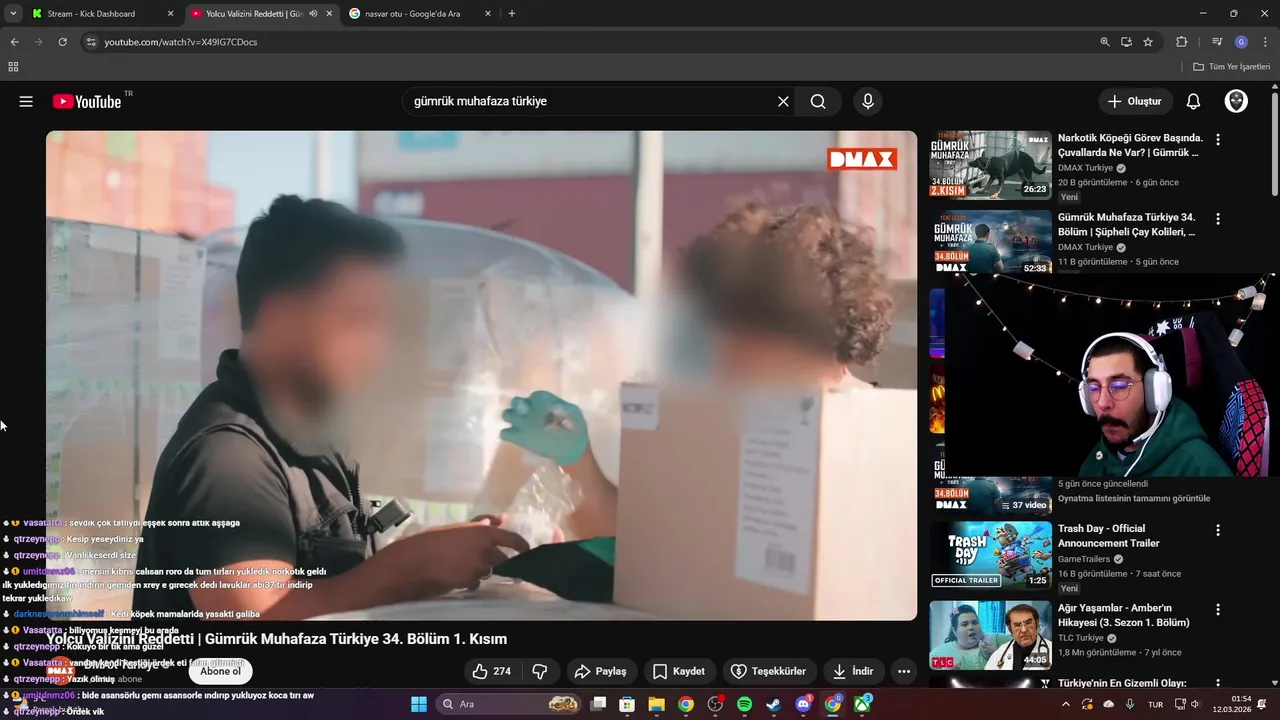The width and height of the screenshot is (1280, 720).
Task: Open Discord from the taskbar
Action: [x=803, y=704]
